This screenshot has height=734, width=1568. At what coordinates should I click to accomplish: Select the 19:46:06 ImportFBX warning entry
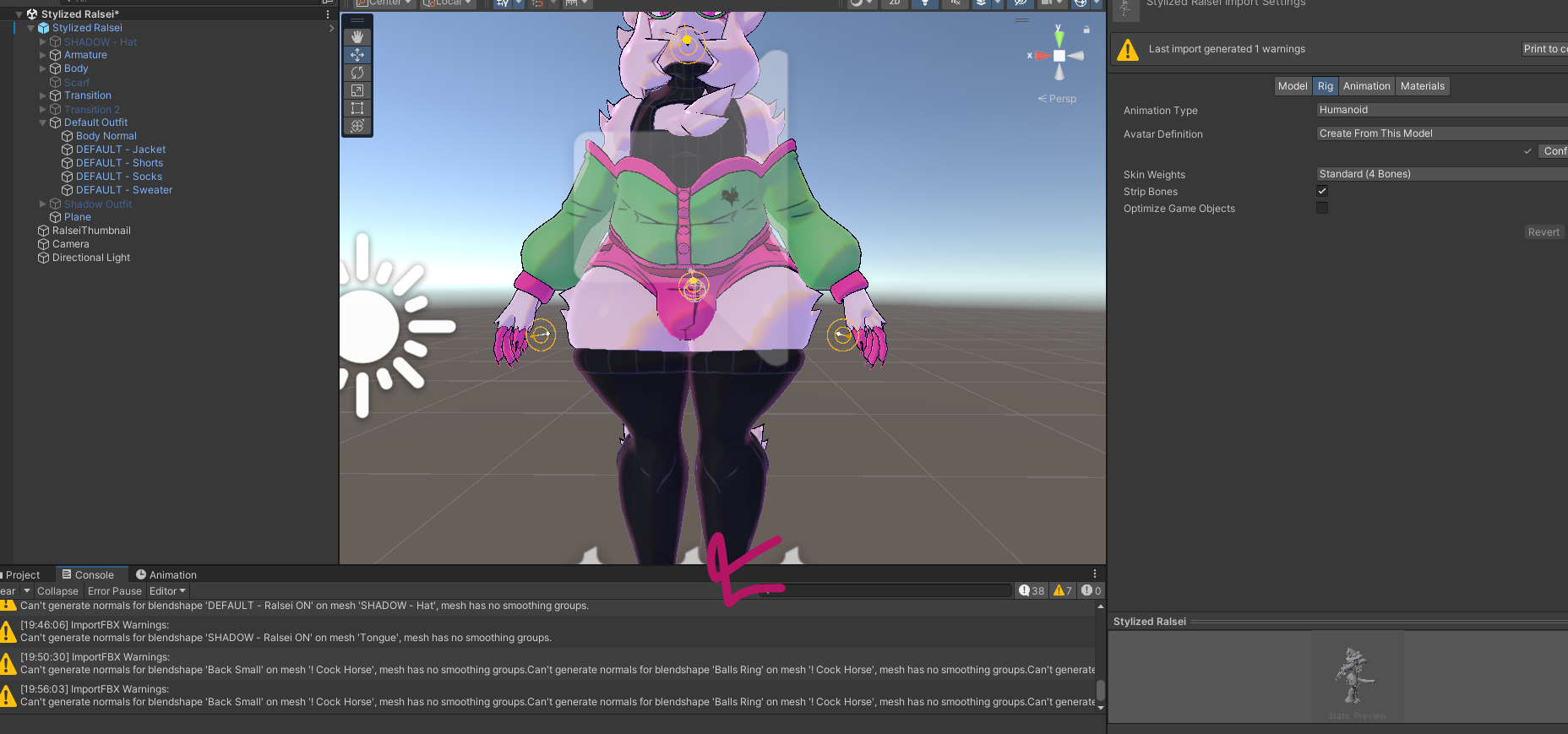coord(547,632)
